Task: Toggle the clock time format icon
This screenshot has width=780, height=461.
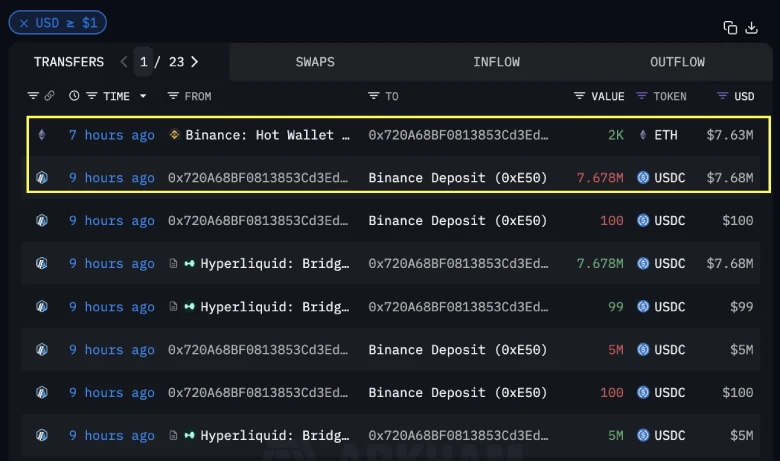Action: click(74, 95)
